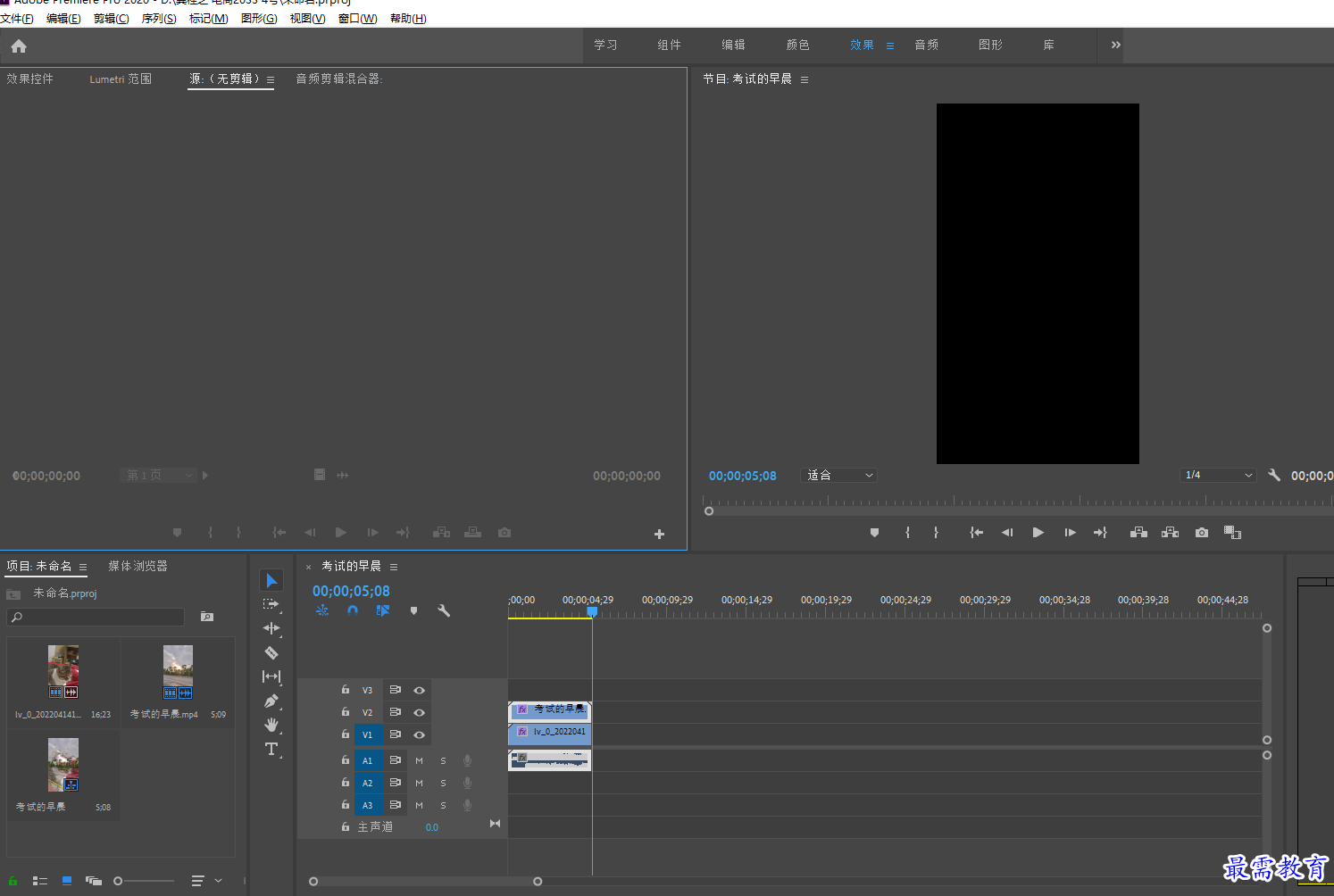Toggle project read-only lock icon
1334x896 pixels.
(x=13, y=881)
